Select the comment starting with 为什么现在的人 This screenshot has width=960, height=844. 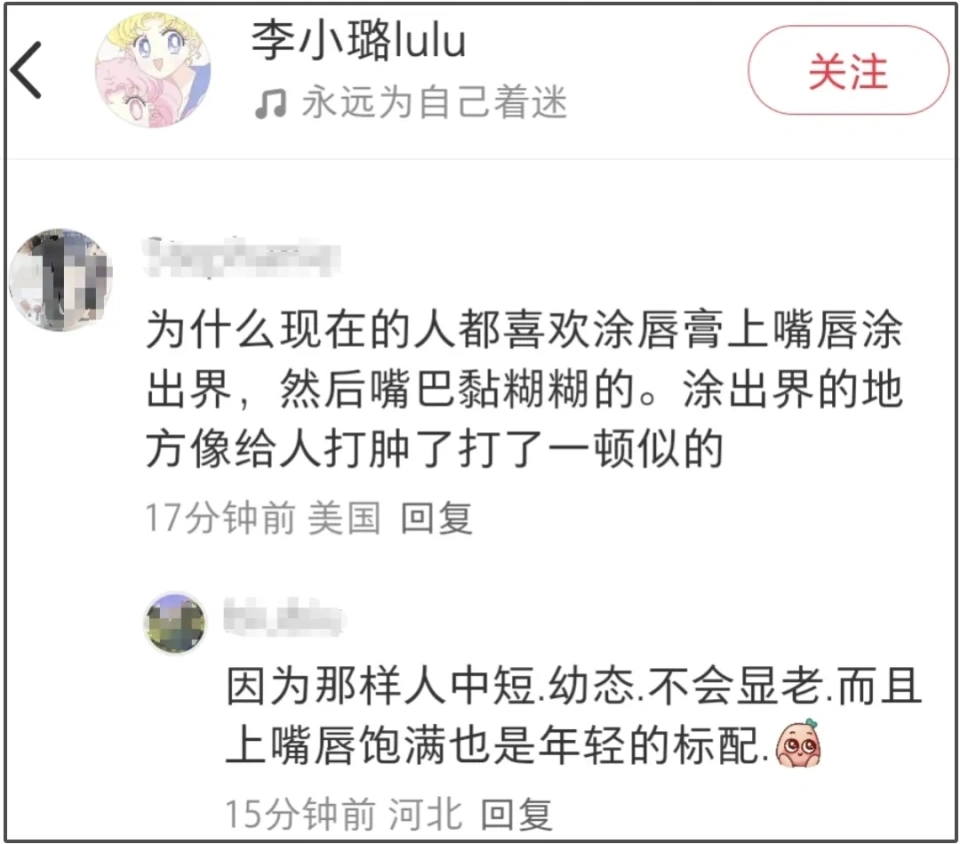[x=524, y=389]
